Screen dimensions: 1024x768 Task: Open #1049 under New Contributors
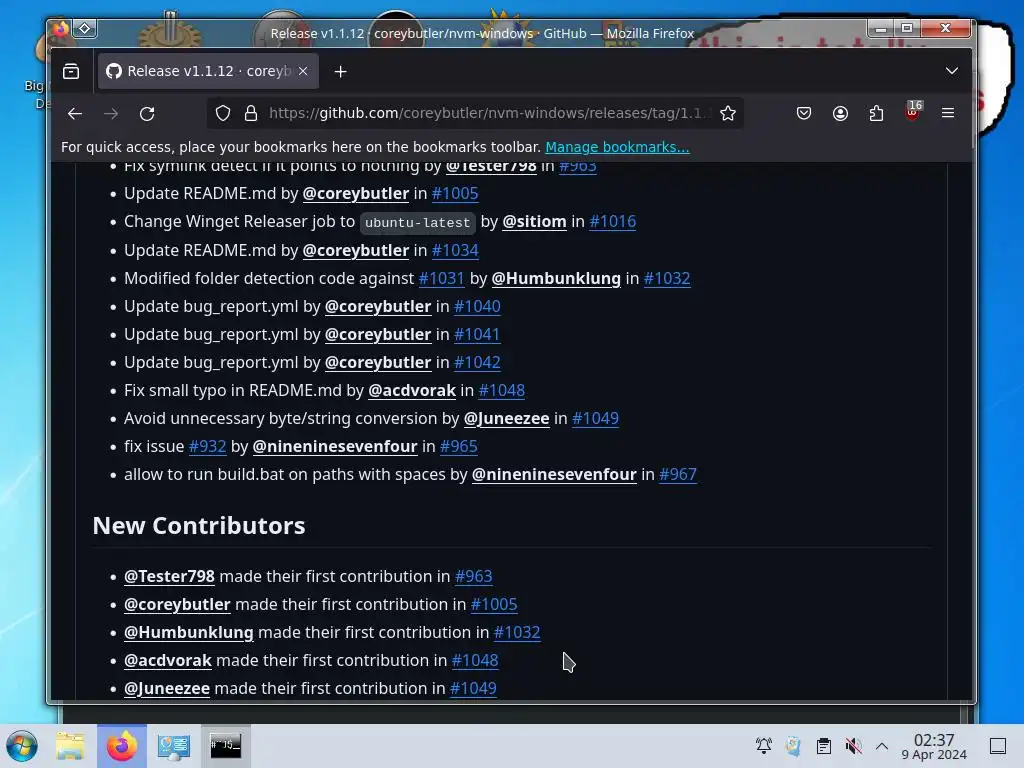click(473, 689)
